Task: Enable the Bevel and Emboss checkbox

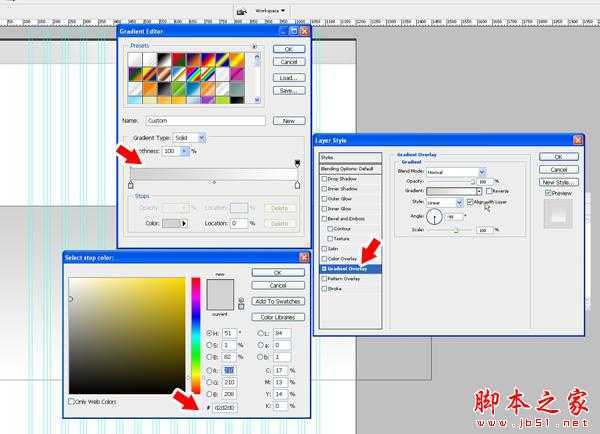Action: click(324, 219)
